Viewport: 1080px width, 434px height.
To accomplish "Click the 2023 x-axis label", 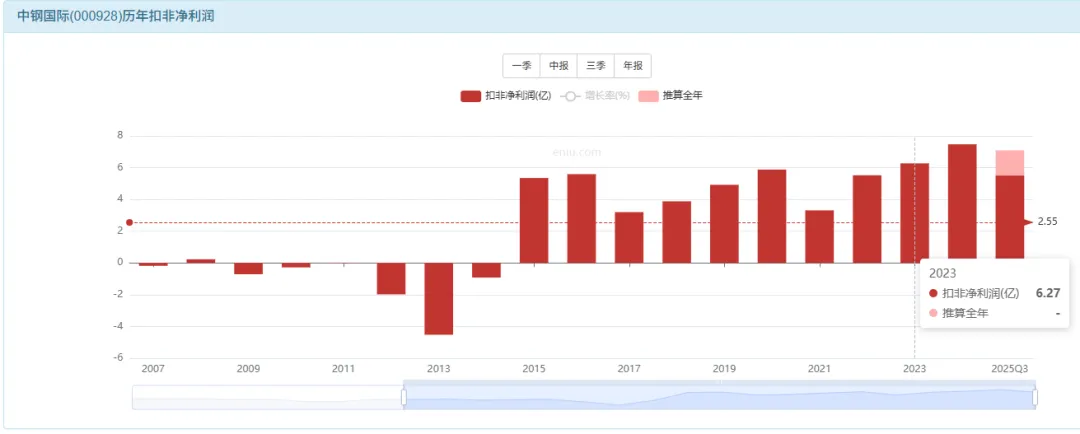I will pos(914,369).
